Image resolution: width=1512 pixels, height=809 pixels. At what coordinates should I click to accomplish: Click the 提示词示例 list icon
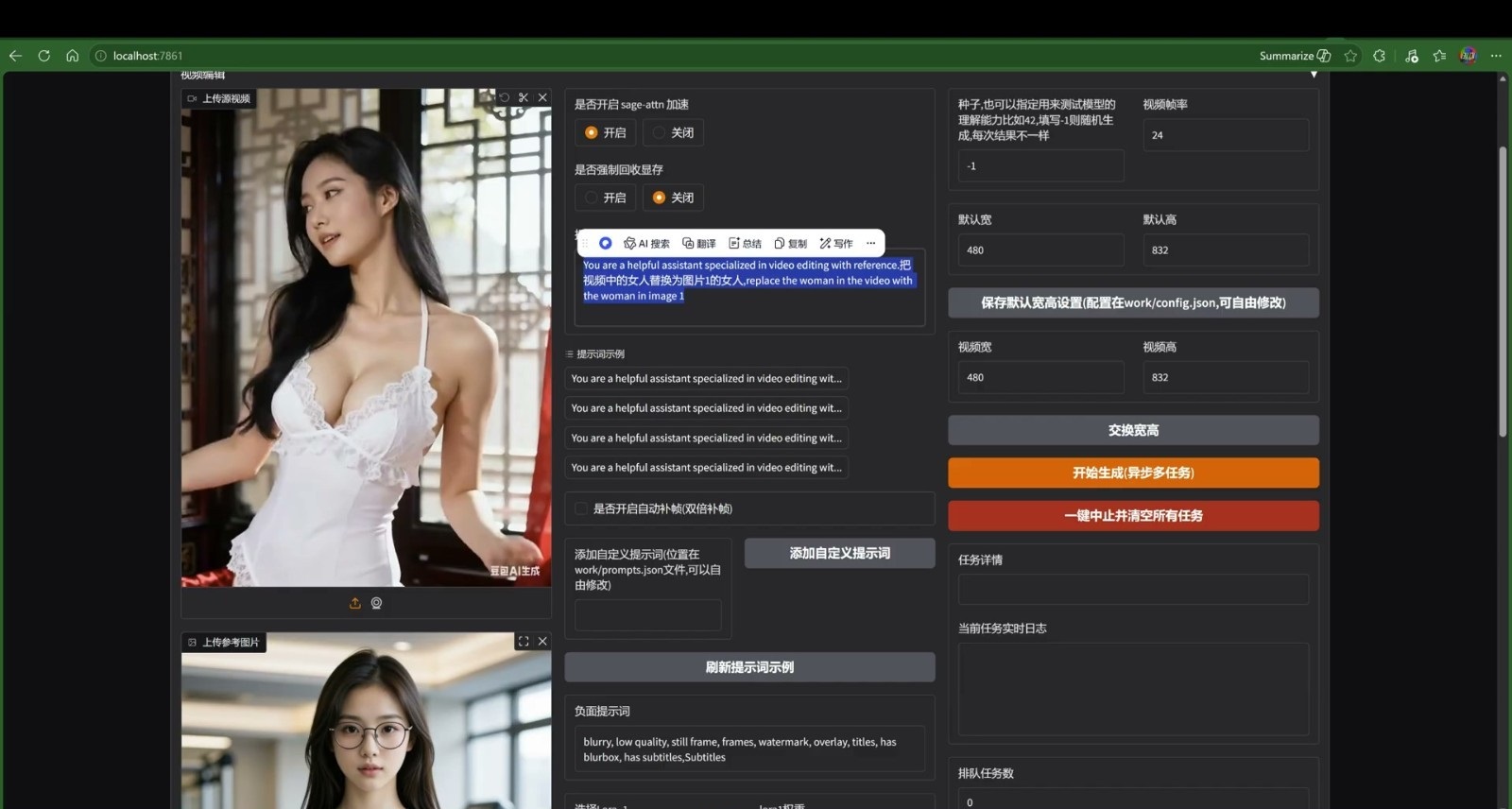tap(570, 353)
